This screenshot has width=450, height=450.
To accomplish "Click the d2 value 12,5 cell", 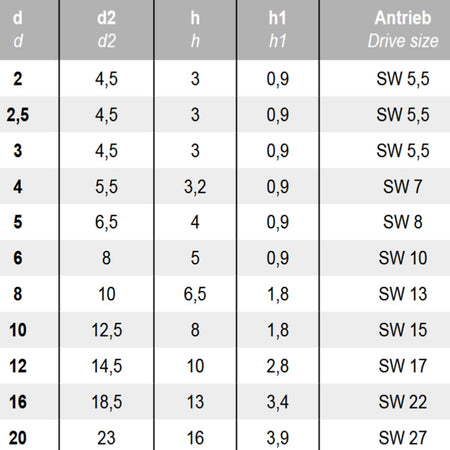I will click(x=107, y=330).
